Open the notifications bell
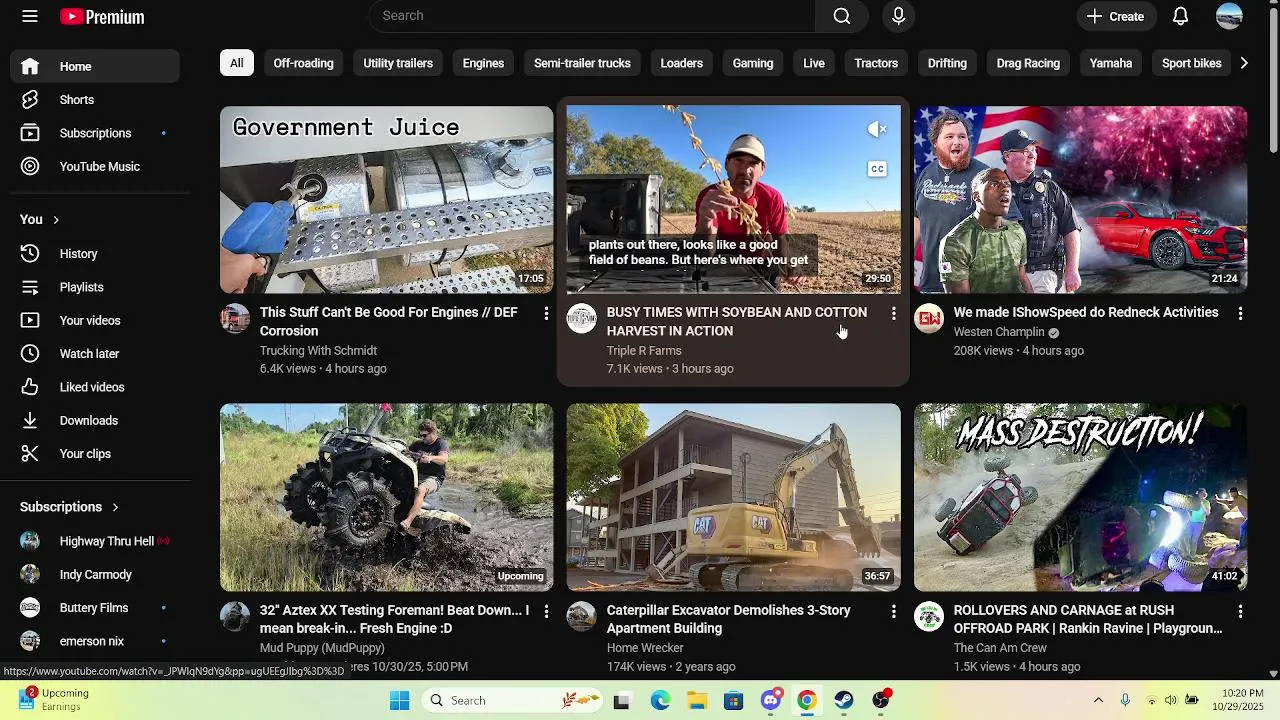This screenshot has height=720, width=1280. [x=1180, y=16]
